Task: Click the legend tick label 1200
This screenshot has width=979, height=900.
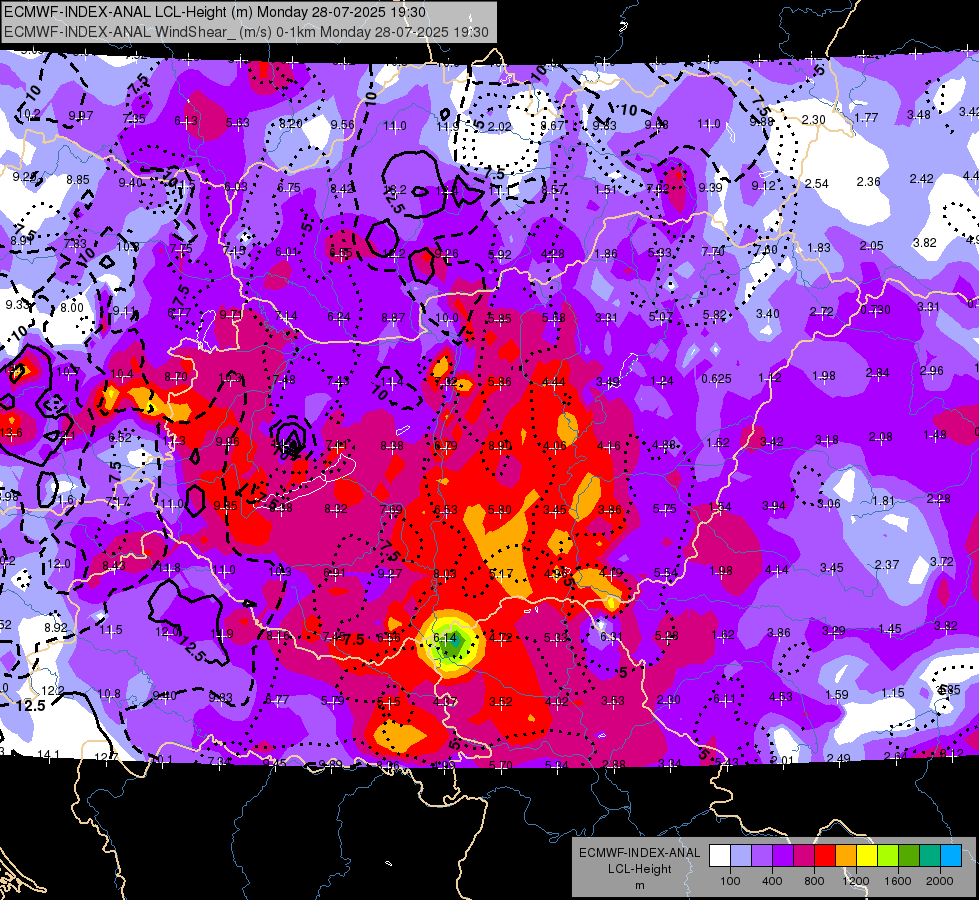Action: (855, 881)
